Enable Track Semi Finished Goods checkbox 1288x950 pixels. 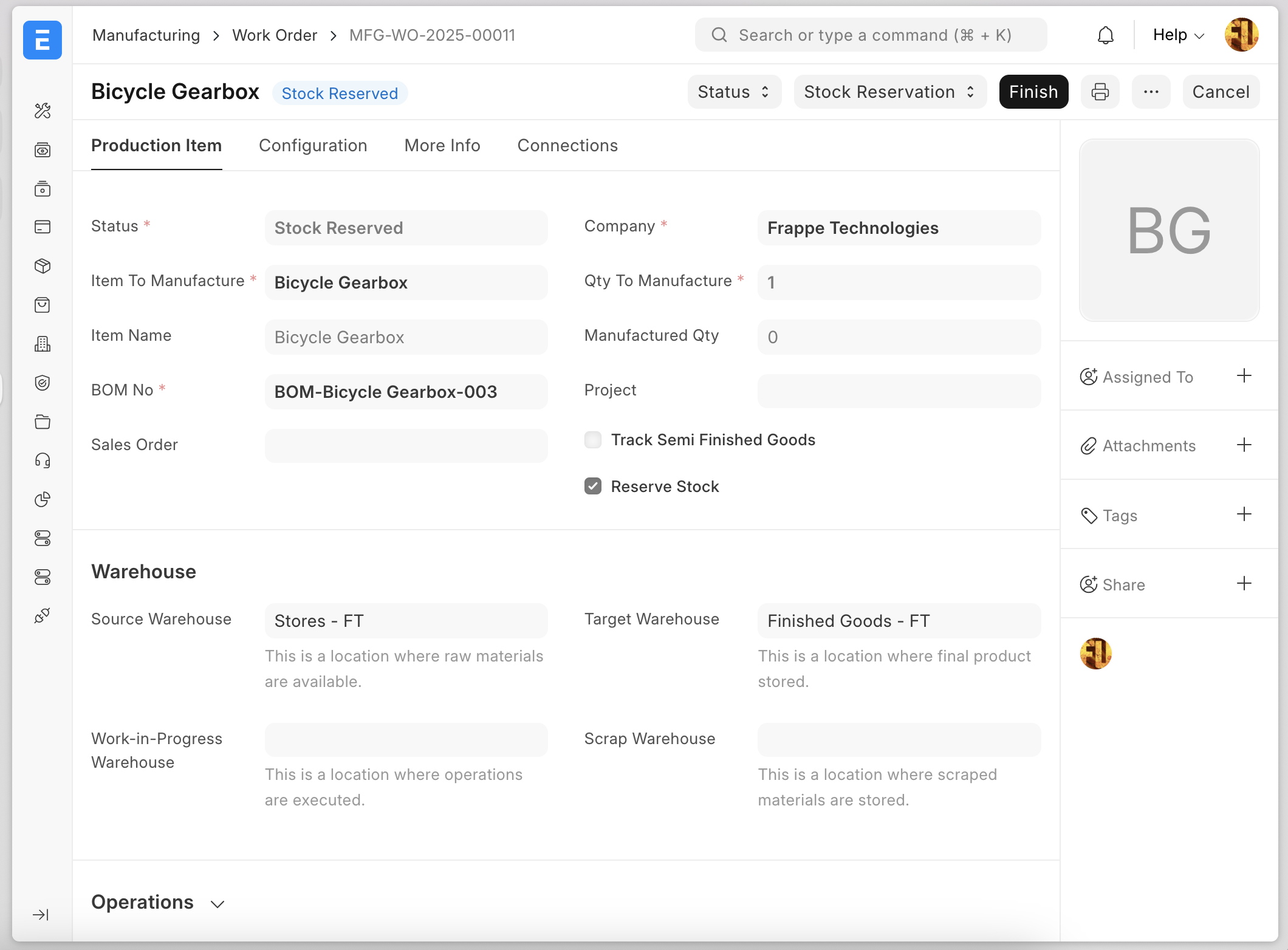pyautogui.click(x=592, y=440)
